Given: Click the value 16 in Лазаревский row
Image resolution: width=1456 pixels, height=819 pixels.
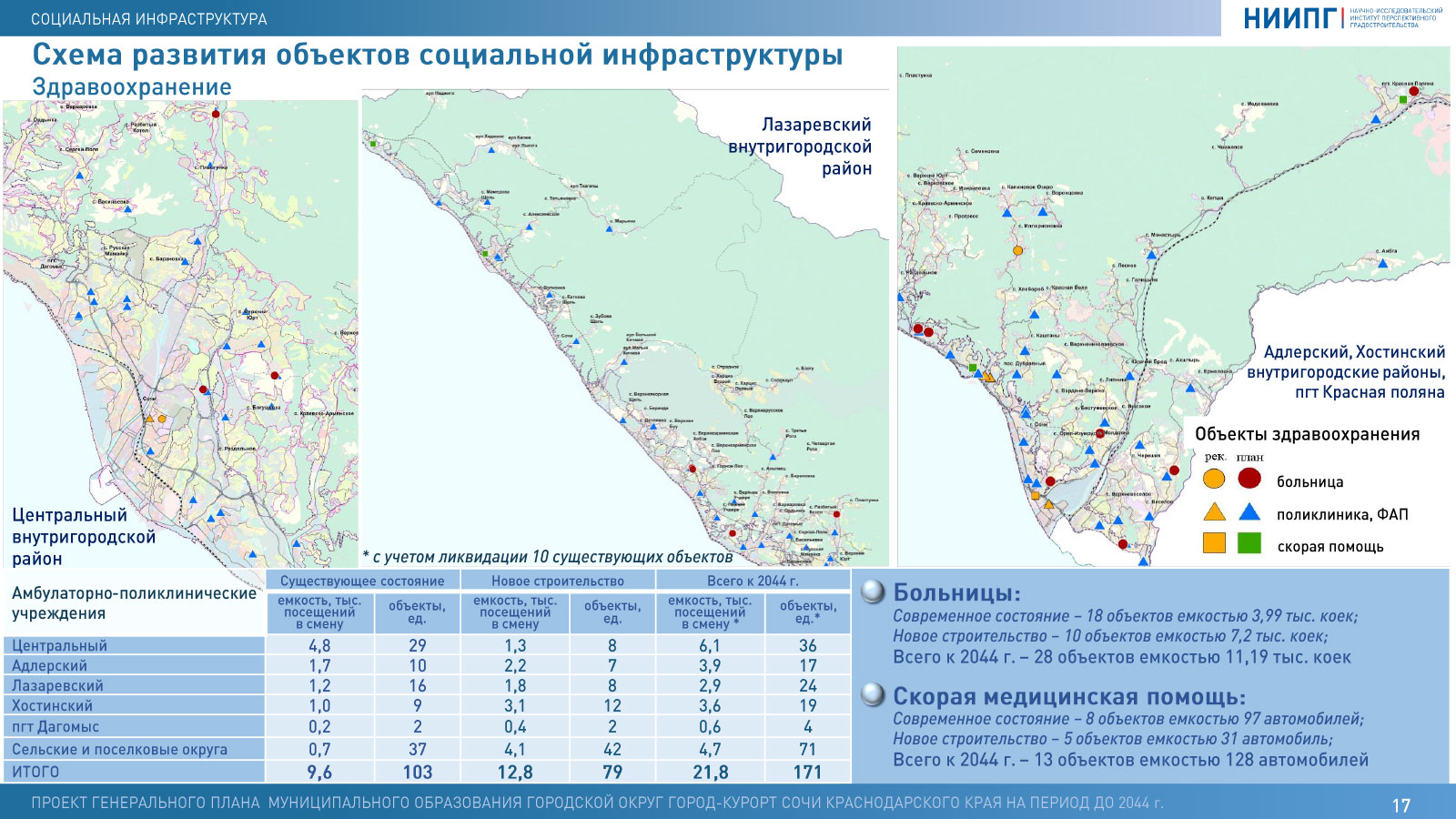Looking at the screenshot, I should [x=417, y=685].
